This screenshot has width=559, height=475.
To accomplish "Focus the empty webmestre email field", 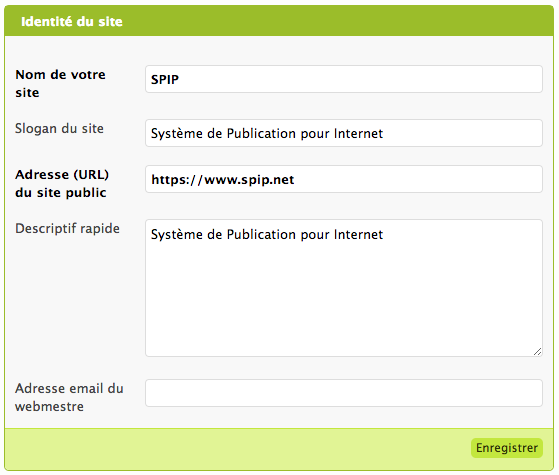I will tap(344, 393).
